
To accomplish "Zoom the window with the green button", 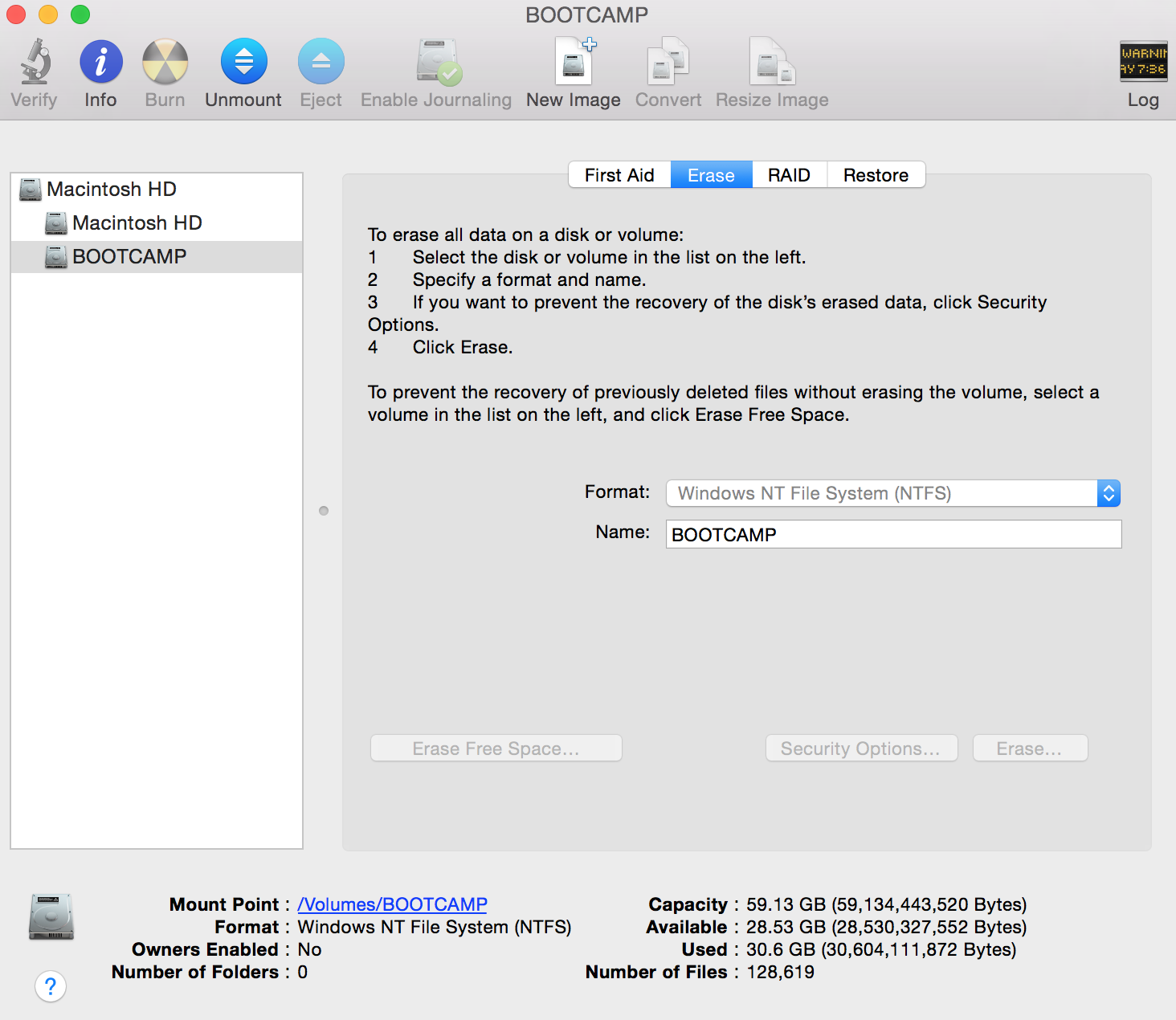I will click(x=80, y=14).
